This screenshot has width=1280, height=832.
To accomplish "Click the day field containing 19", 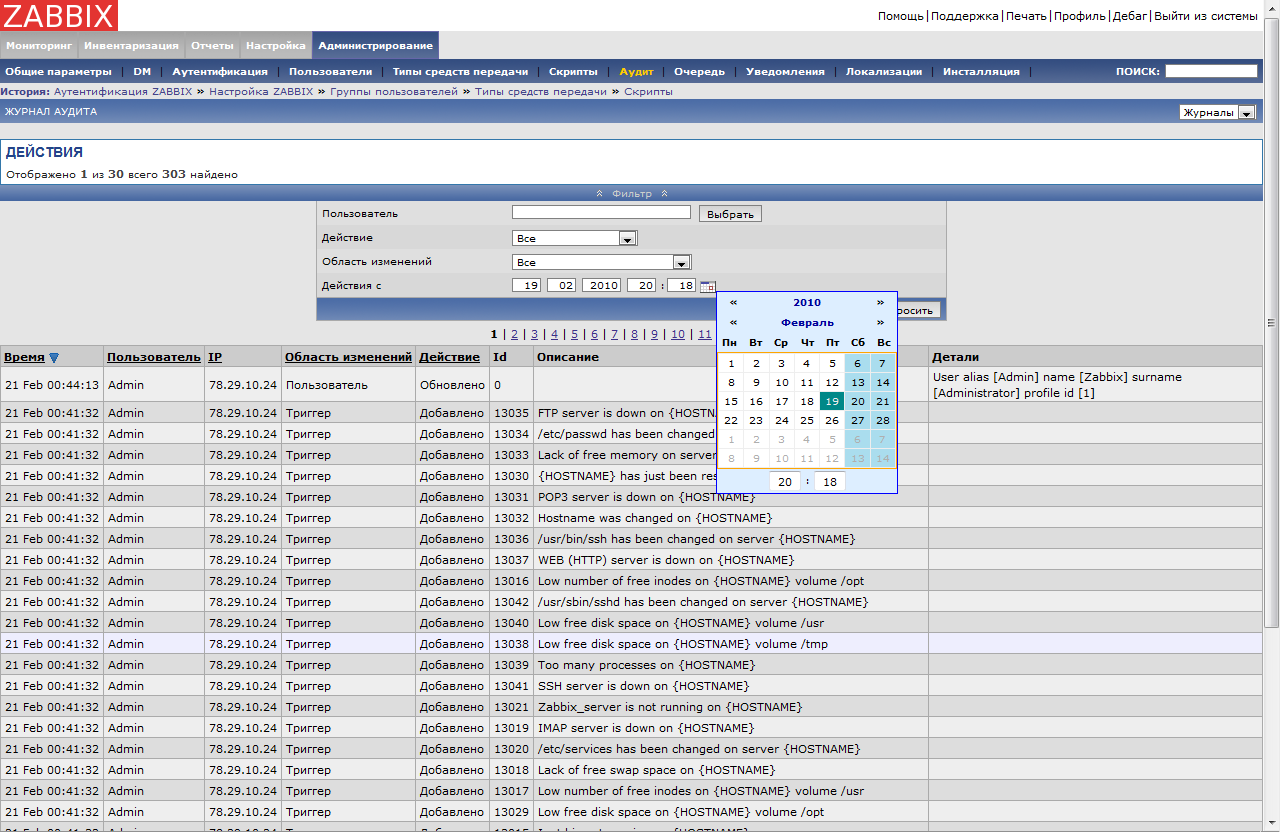I will pos(527,286).
